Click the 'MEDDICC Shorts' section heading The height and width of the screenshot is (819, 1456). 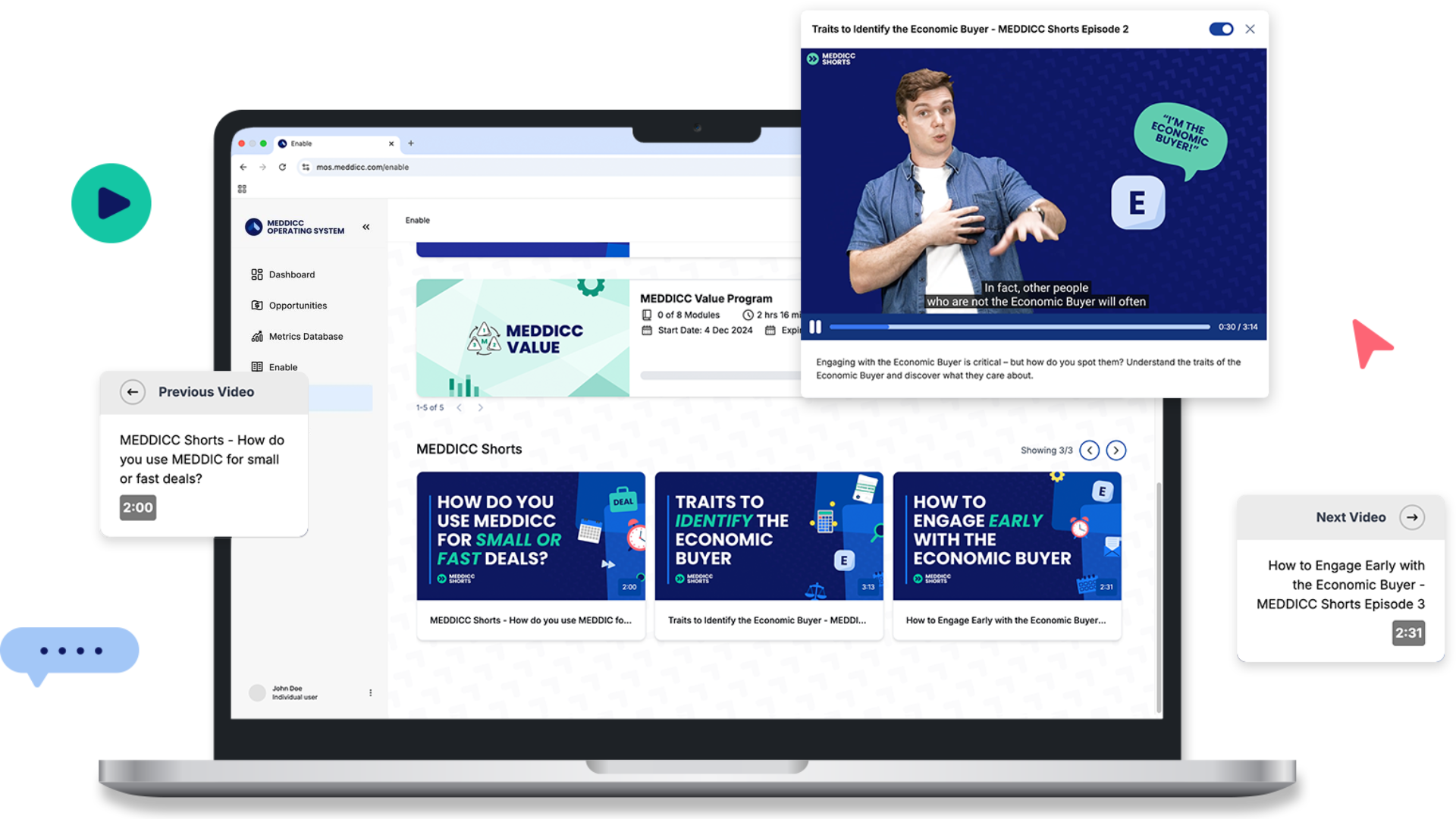coord(469,449)
